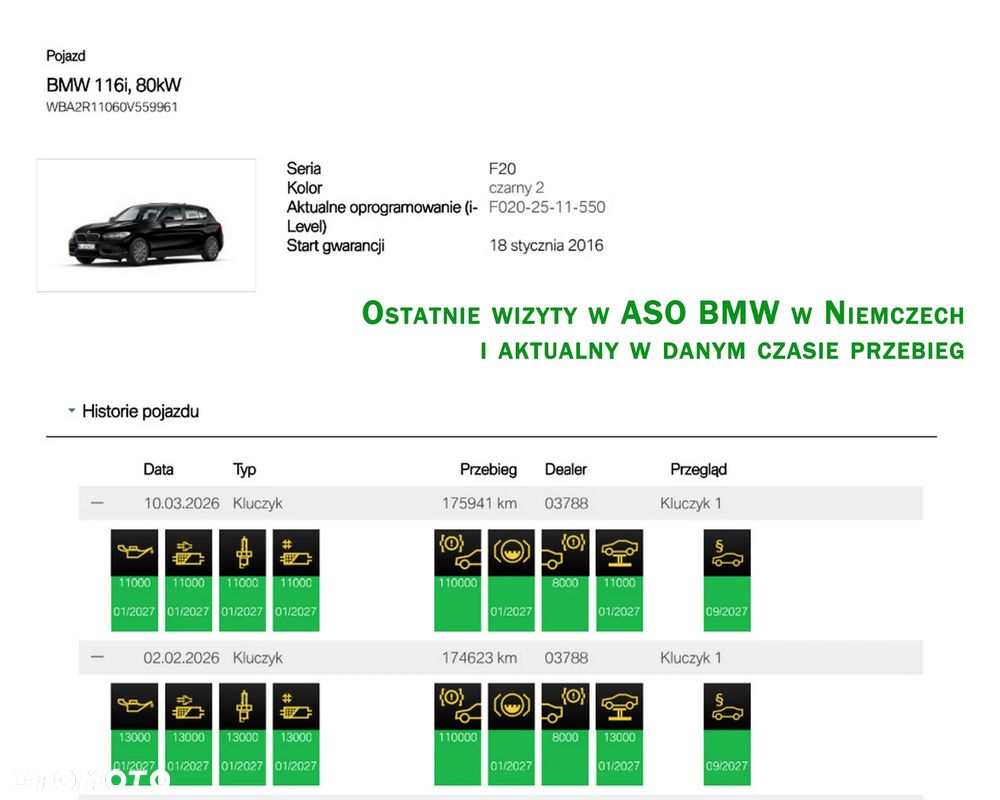This screenshot has height=800, width=1000.
Task: Click the BMW 116i, 80kW vehicle title
Action: coord(114,85)
